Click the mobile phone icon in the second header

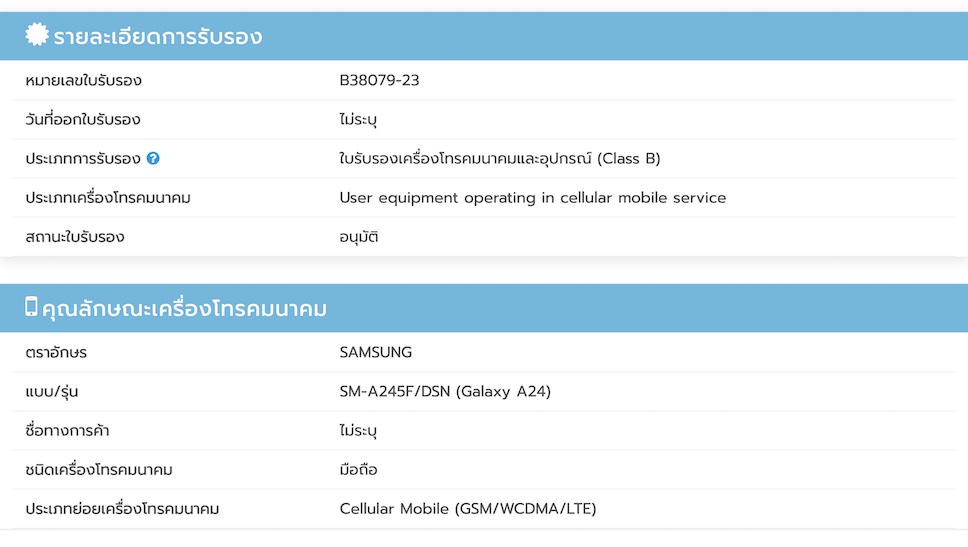pos(31,307)
